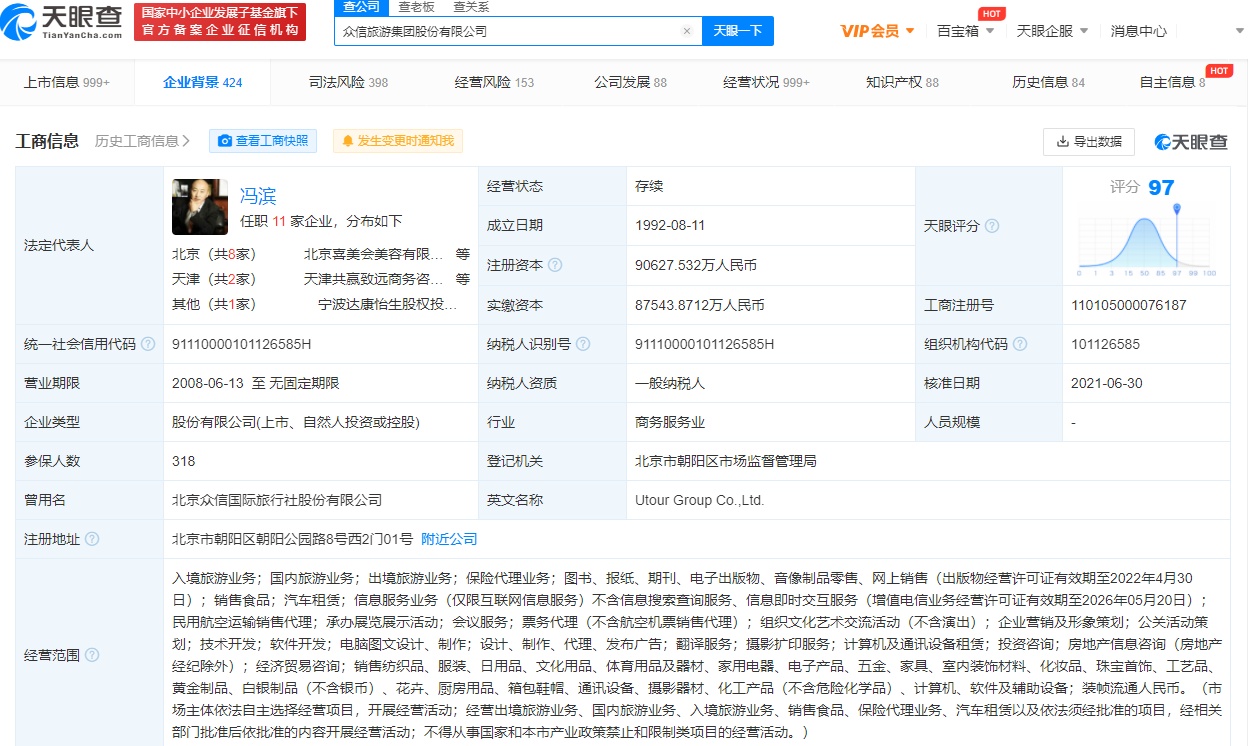Select the 企业背景 tab
Image resolution: width=1248 pixels, height=746 pixels.
203,82
